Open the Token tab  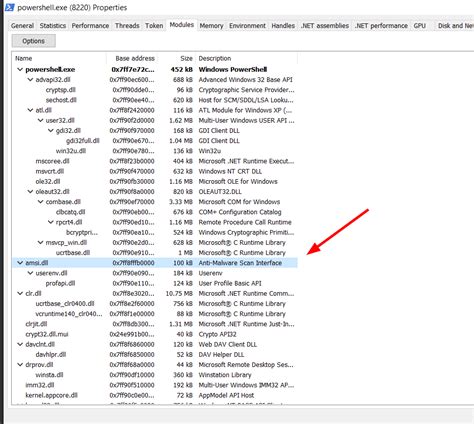tap(154, 26)
